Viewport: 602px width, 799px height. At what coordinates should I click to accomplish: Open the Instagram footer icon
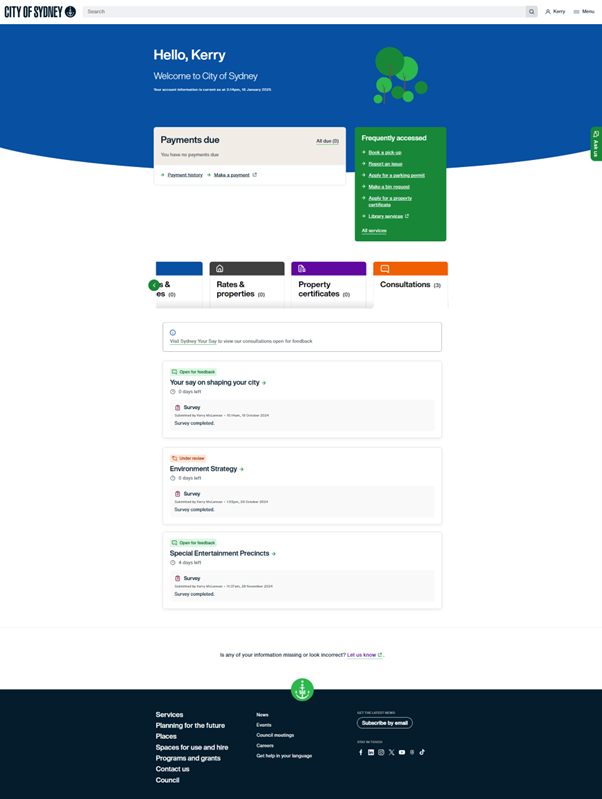click(x=381, y=752)
